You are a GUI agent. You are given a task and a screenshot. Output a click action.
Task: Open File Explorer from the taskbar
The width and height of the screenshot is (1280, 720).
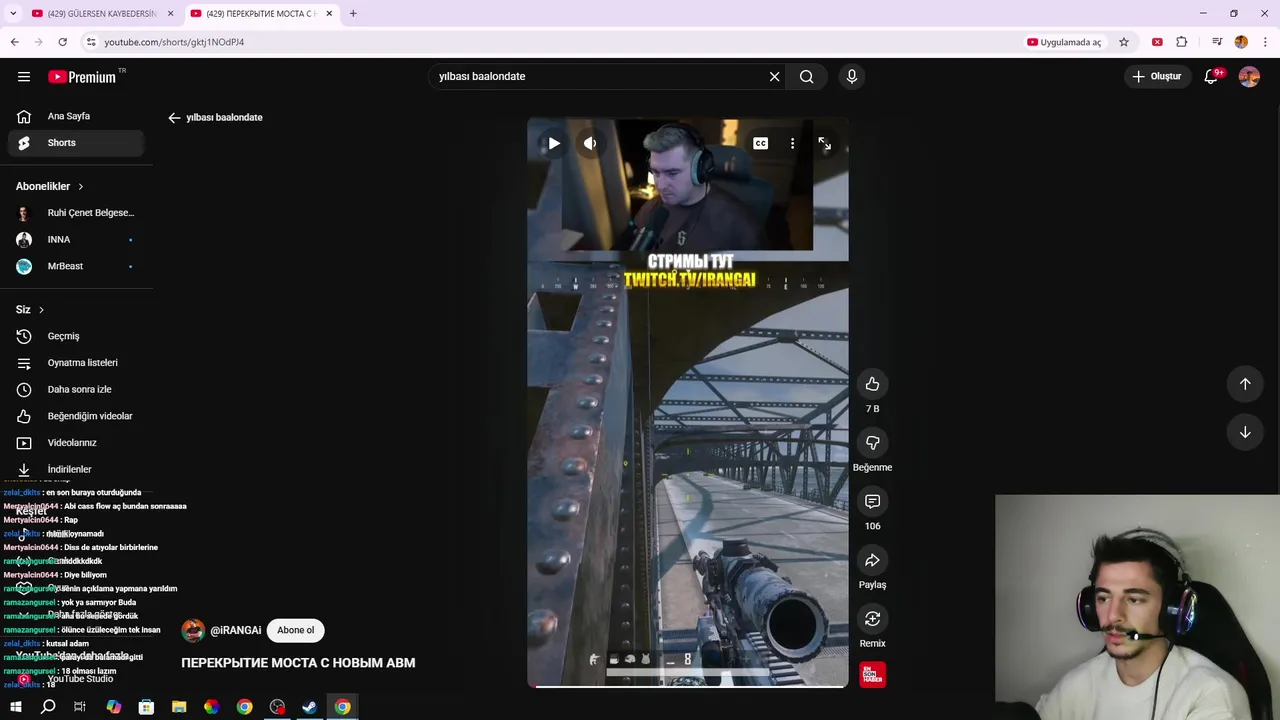point(179,707)
